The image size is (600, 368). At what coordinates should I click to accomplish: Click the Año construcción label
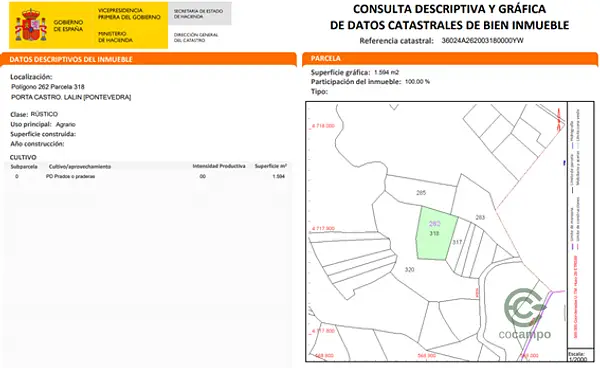click(x=37, y=144)
